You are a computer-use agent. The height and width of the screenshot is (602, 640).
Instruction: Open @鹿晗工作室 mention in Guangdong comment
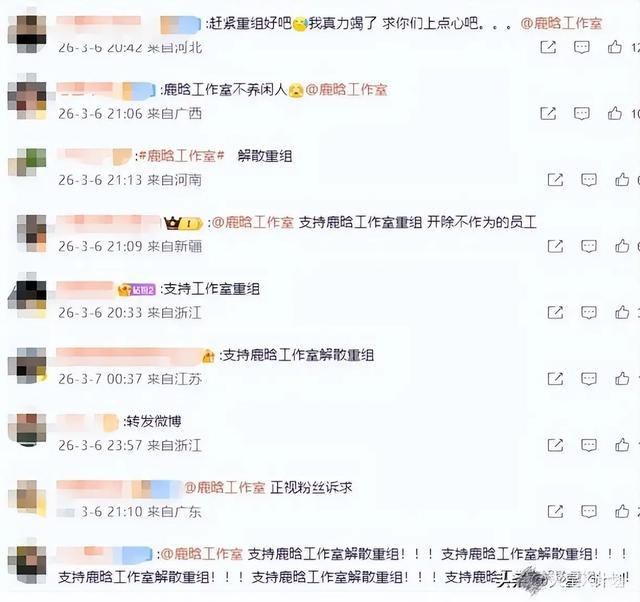point(224,487)
